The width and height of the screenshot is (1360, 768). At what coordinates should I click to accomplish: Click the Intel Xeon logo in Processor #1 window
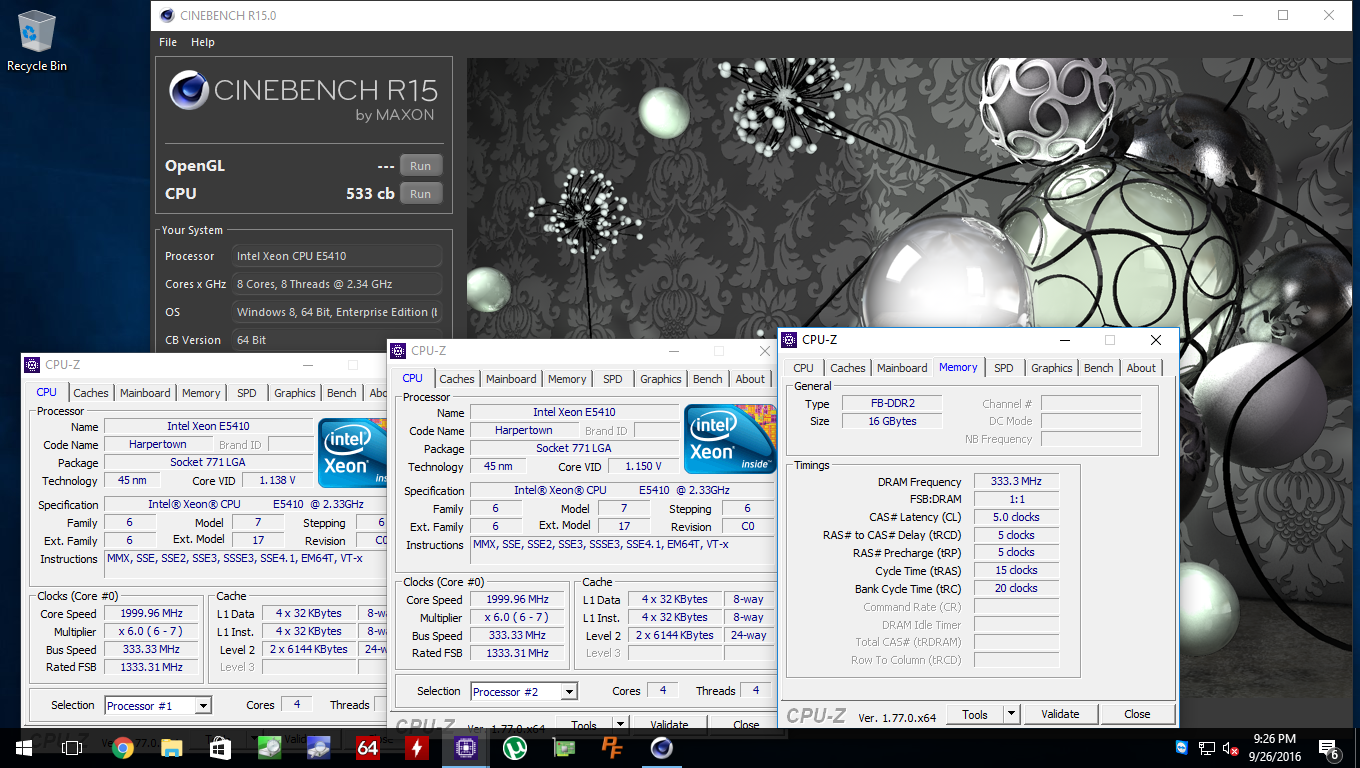click(x=353, y=453)
